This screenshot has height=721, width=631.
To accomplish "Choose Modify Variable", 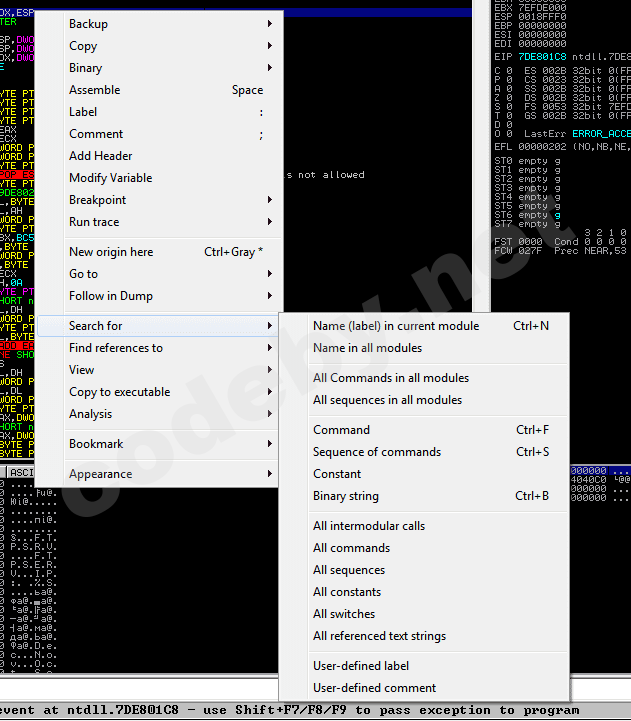I will point(110,178).
